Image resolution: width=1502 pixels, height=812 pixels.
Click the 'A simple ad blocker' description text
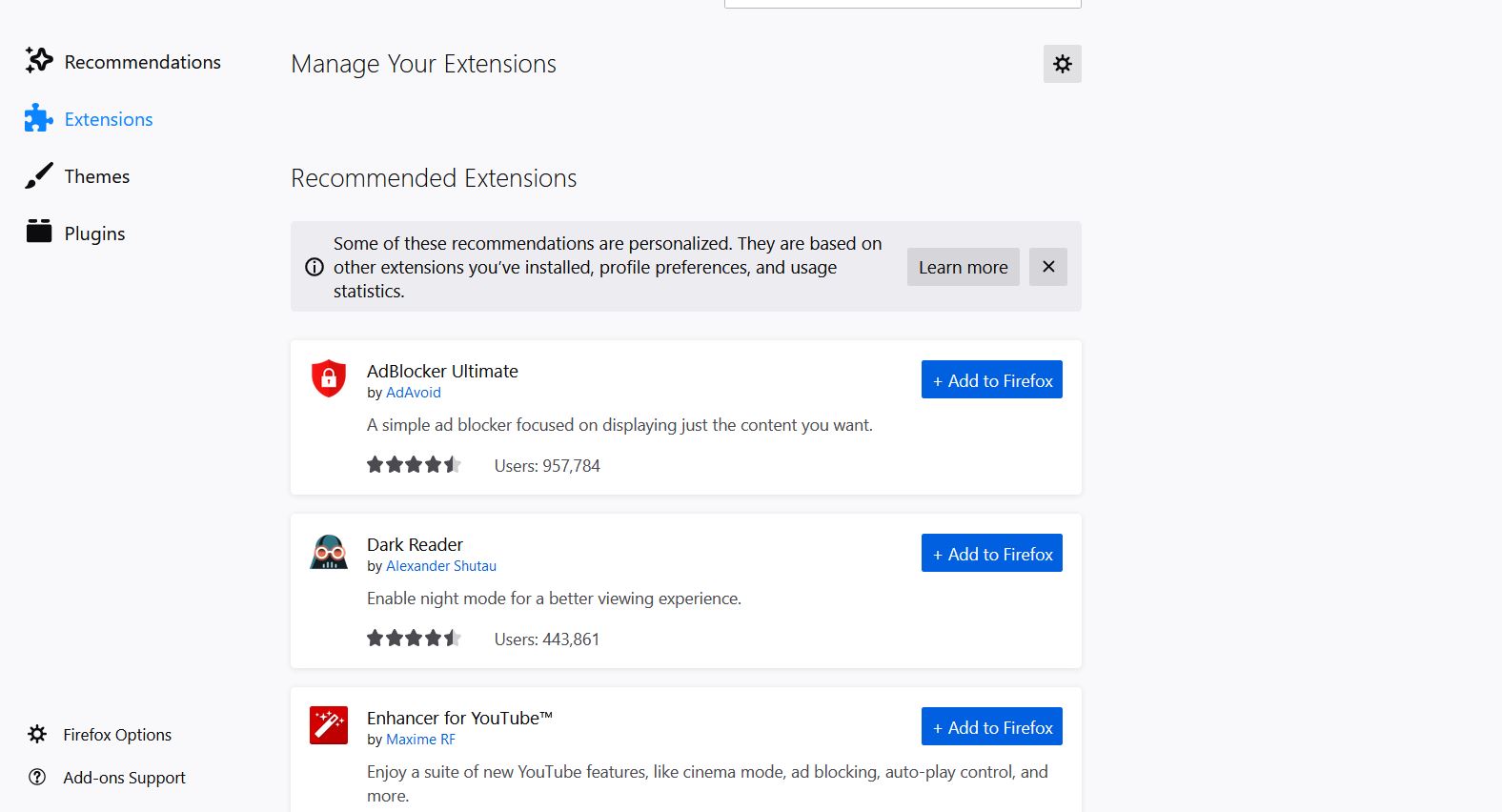[619, 425]
